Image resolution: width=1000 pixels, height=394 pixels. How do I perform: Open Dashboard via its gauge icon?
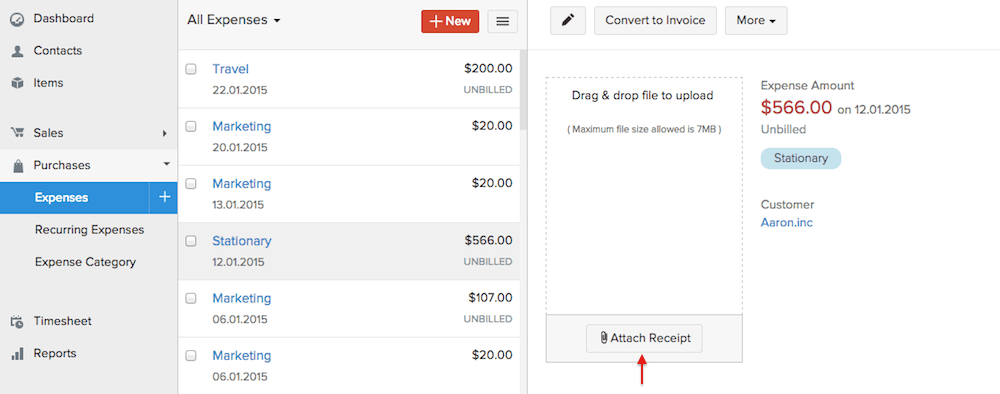click(17, 19)
